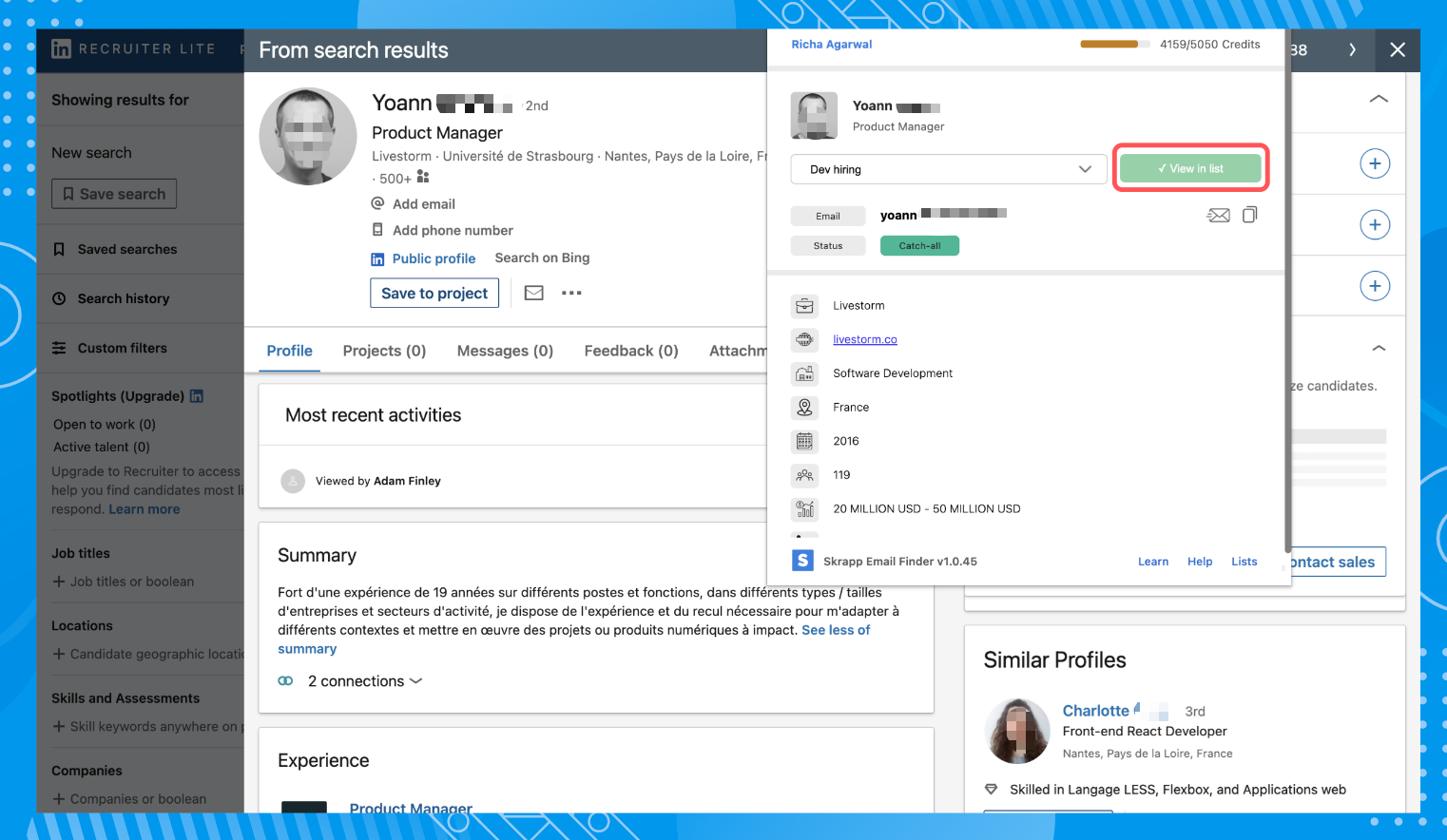Click Search on Bing
The image size is (1447, 840).
tap(542, 258)
